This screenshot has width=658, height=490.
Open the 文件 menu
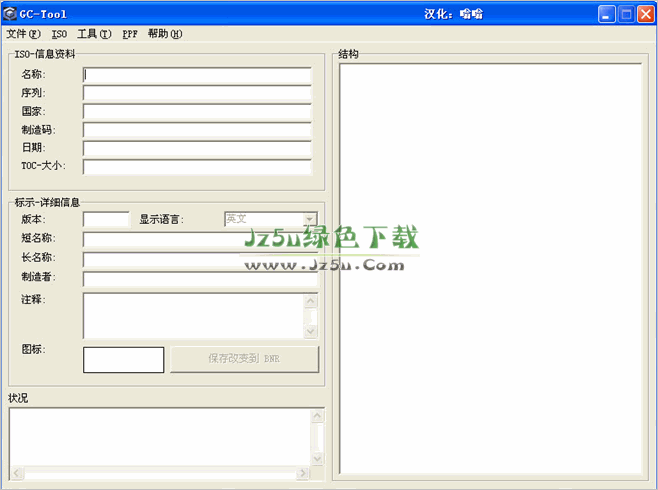(x=23, y=34)
